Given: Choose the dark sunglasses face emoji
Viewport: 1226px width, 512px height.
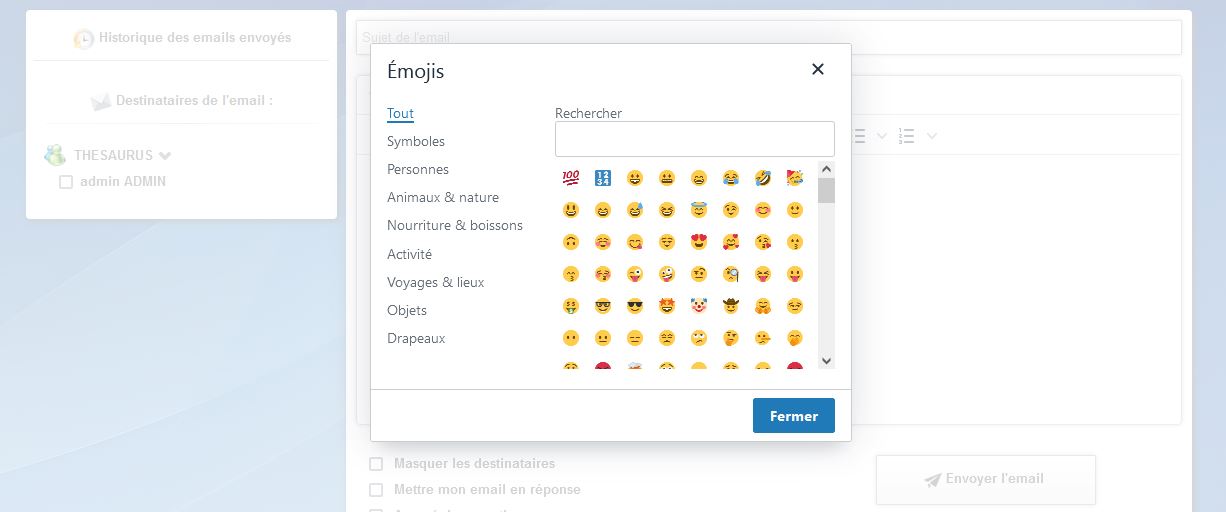Looking at the screenshot, I should 635,306.
